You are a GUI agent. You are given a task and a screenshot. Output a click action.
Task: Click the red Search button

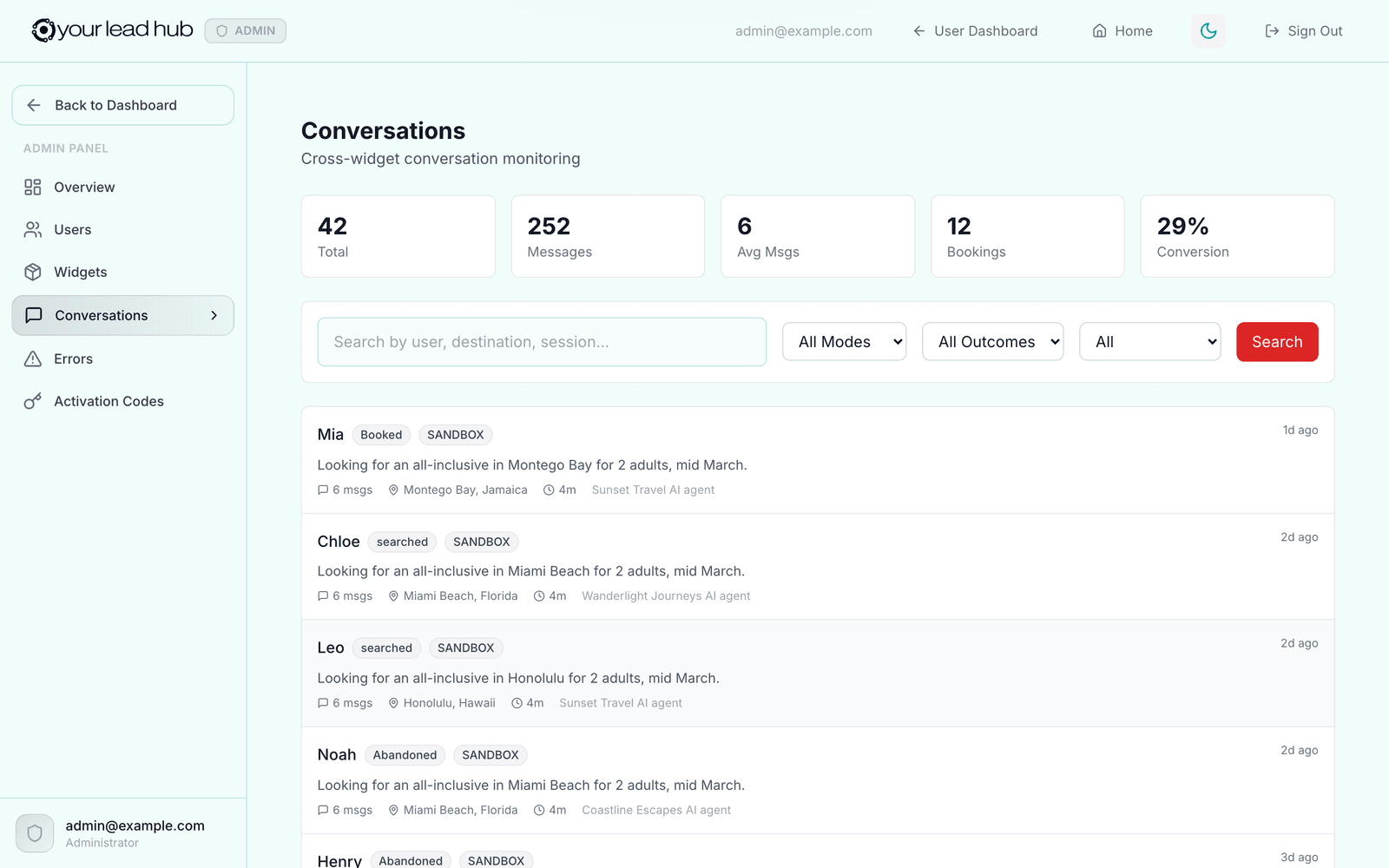coord(1277,342)
